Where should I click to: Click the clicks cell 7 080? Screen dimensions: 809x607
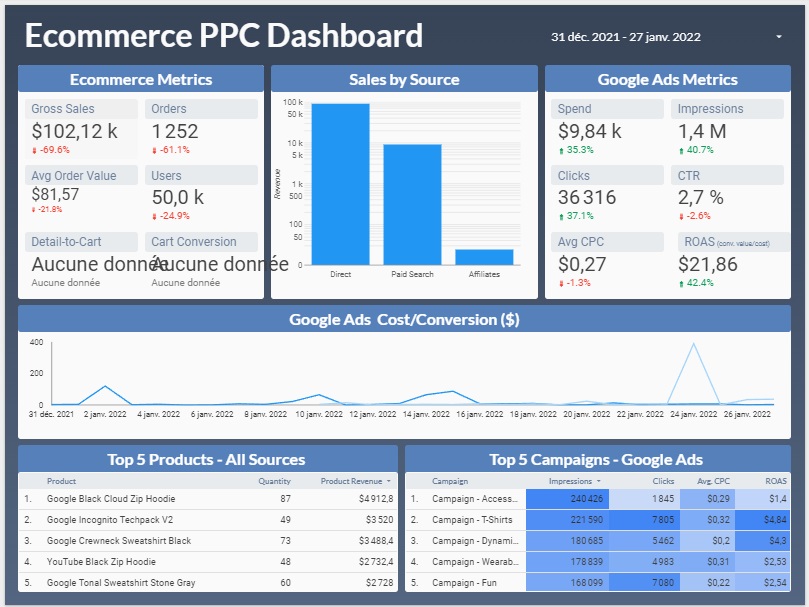click(644, 583)
